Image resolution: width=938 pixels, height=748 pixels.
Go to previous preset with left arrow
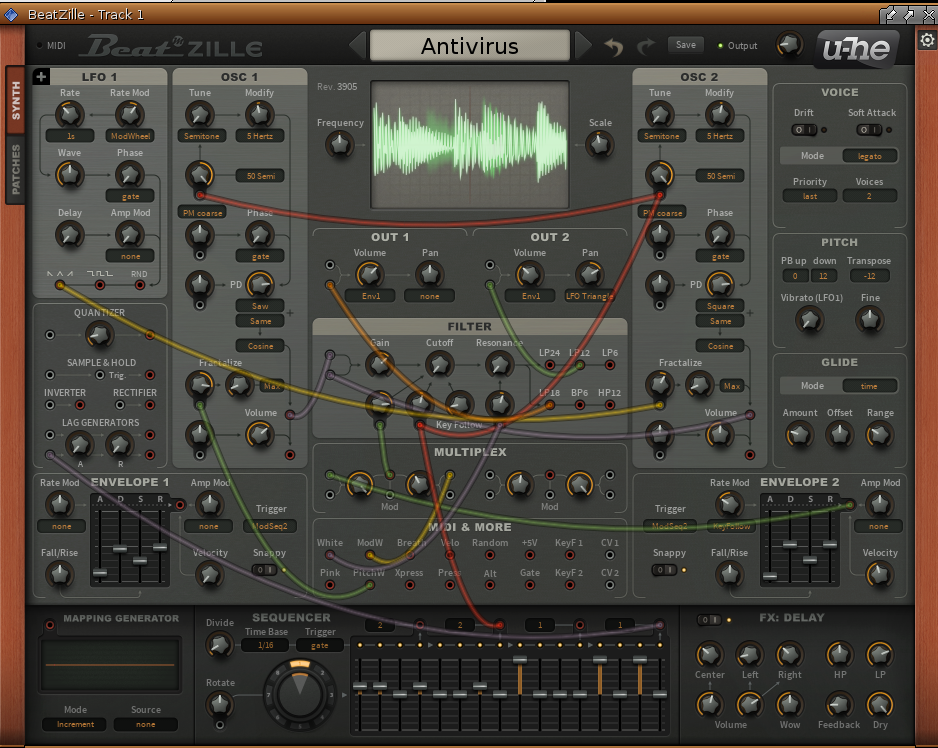pos(358,45)
